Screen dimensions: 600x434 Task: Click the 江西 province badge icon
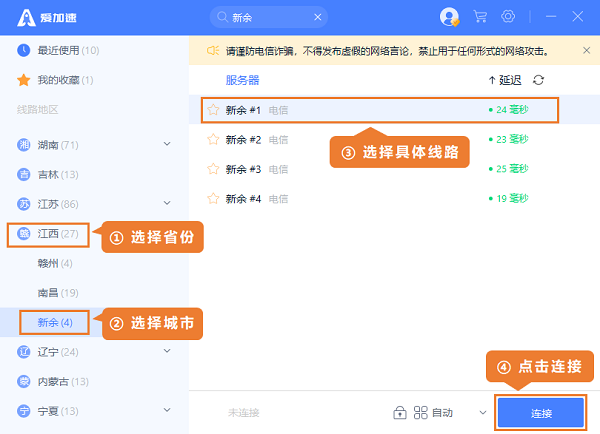24,233
